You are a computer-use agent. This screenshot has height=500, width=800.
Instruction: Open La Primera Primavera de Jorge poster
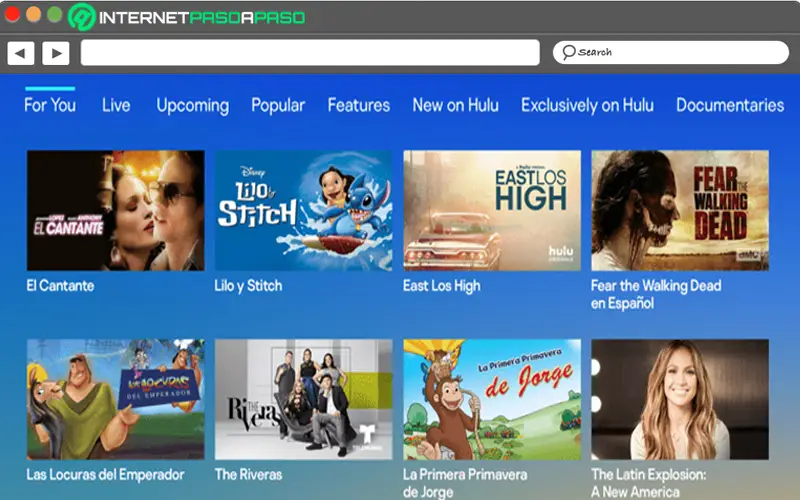(492, 399)
